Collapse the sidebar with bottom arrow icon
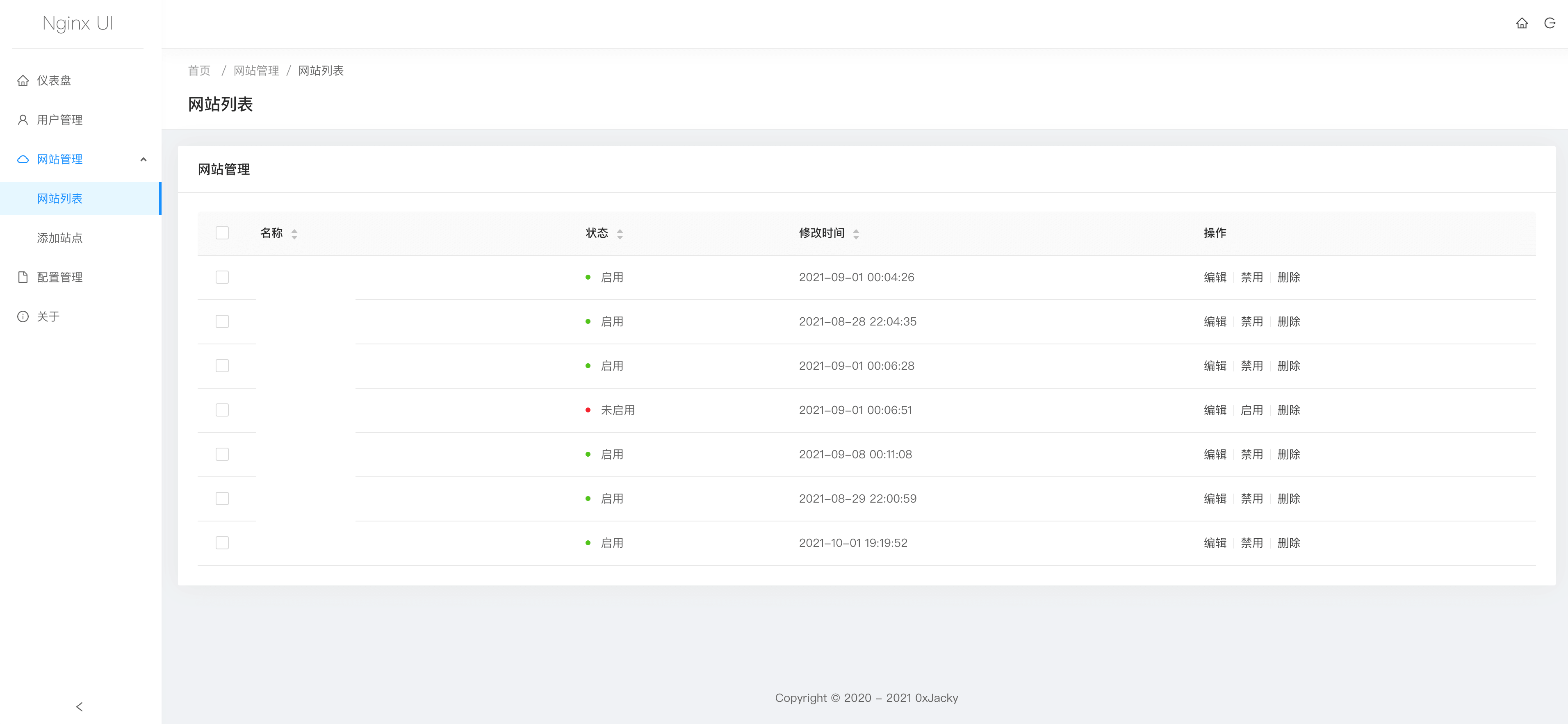Image resolution: width=1568 pixels, height=724 pixels. tap(79, 706)
